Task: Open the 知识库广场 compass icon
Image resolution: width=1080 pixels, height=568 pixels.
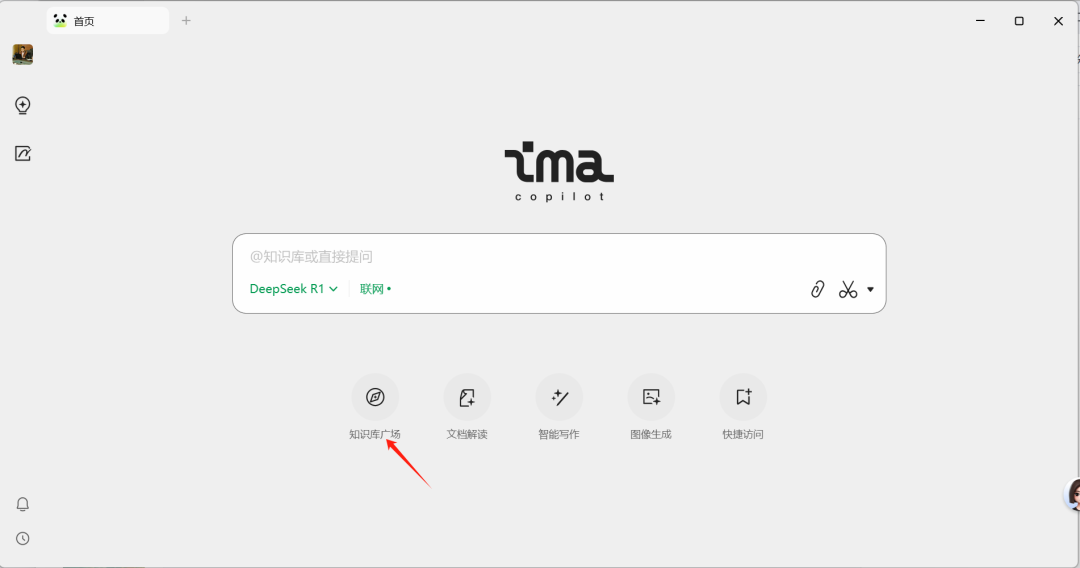Action: tap(375, 397)
